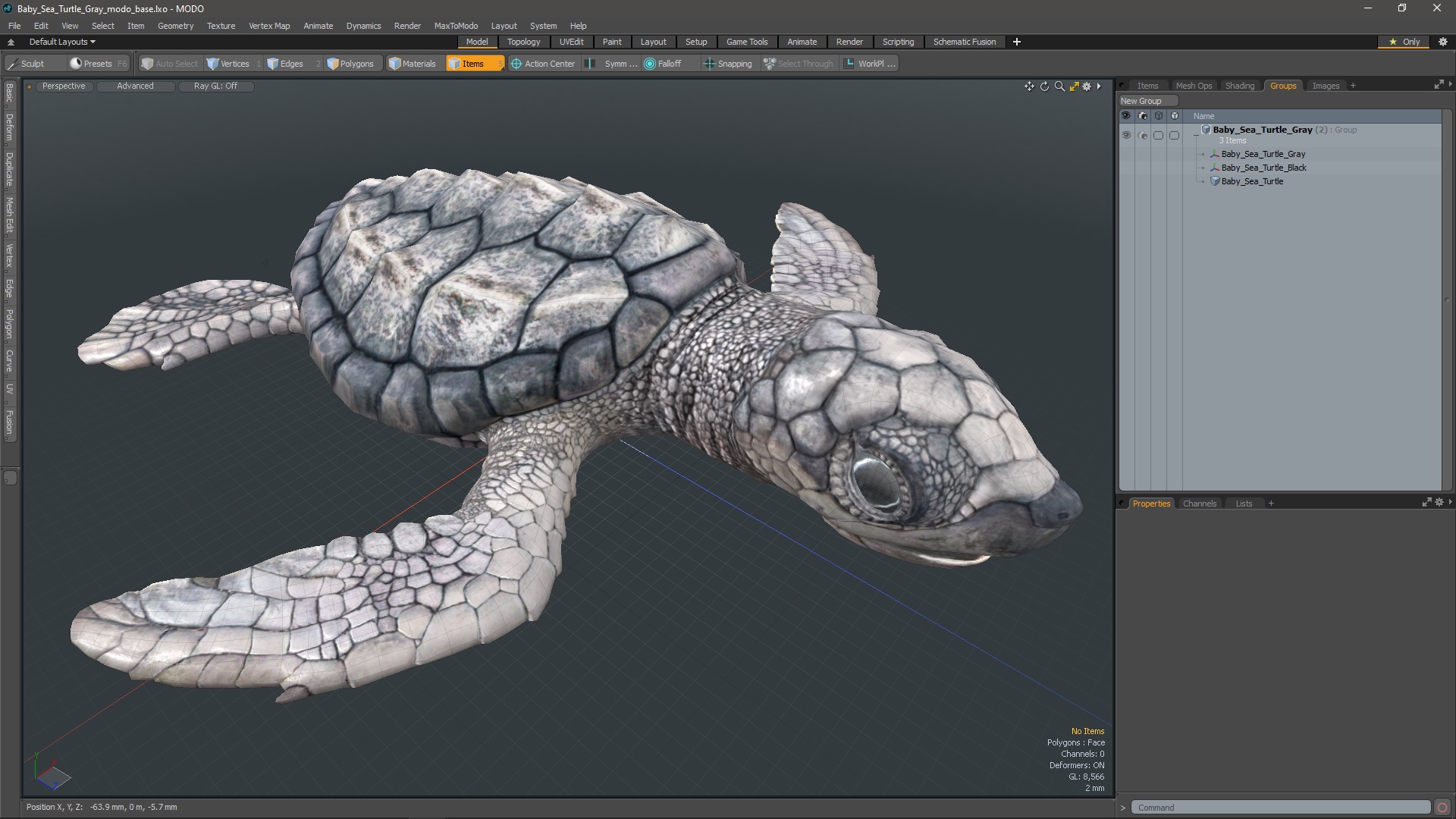Switch to the Shading tab
Viewport: 1456px width, 819px height.
[1240, 85]
